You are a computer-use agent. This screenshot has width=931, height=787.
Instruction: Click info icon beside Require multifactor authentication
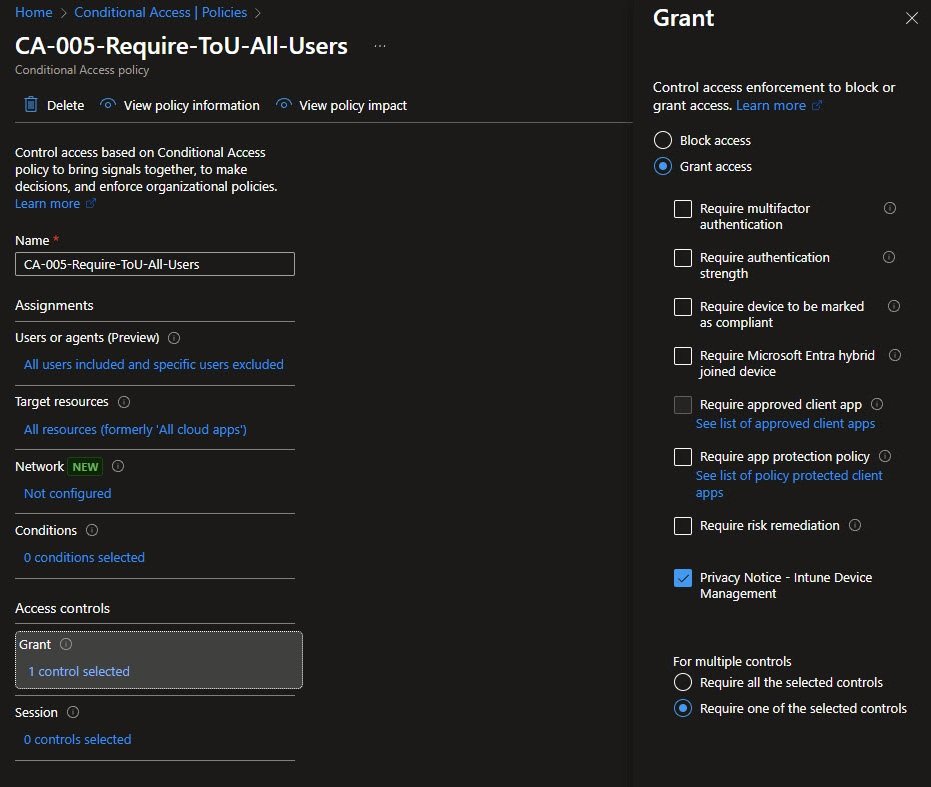point(889,208)
